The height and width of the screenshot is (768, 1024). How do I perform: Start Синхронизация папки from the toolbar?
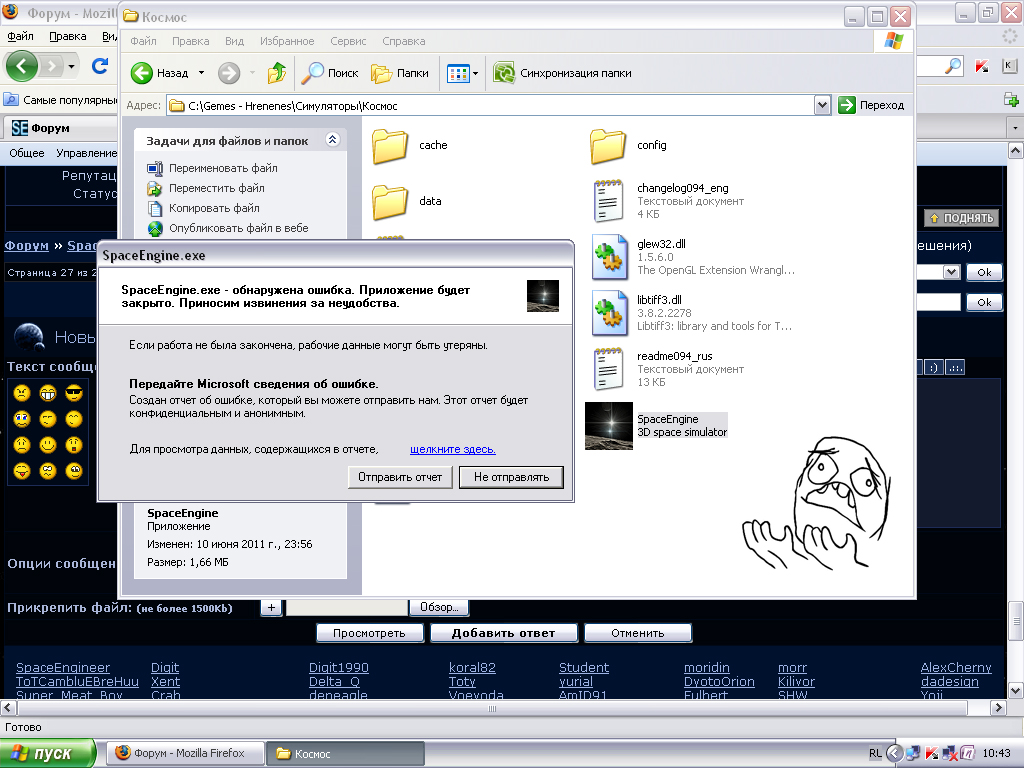tap(562, 73)
